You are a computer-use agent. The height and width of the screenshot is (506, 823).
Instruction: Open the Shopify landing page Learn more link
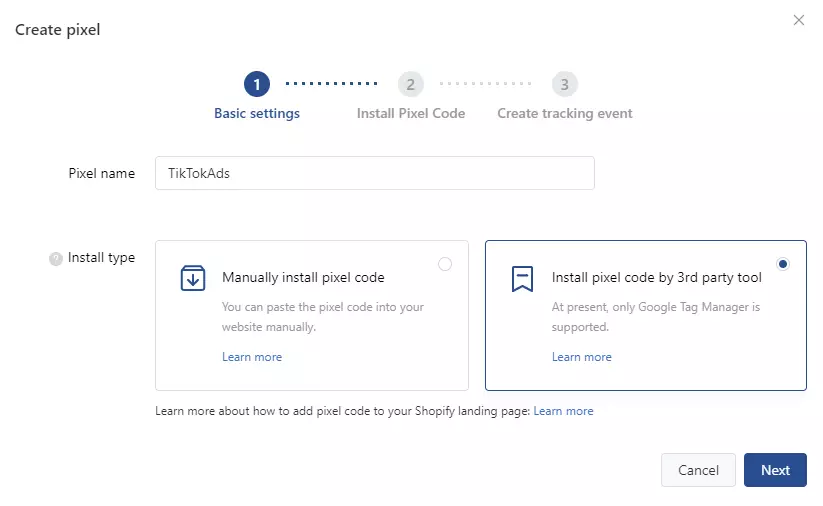563,411
